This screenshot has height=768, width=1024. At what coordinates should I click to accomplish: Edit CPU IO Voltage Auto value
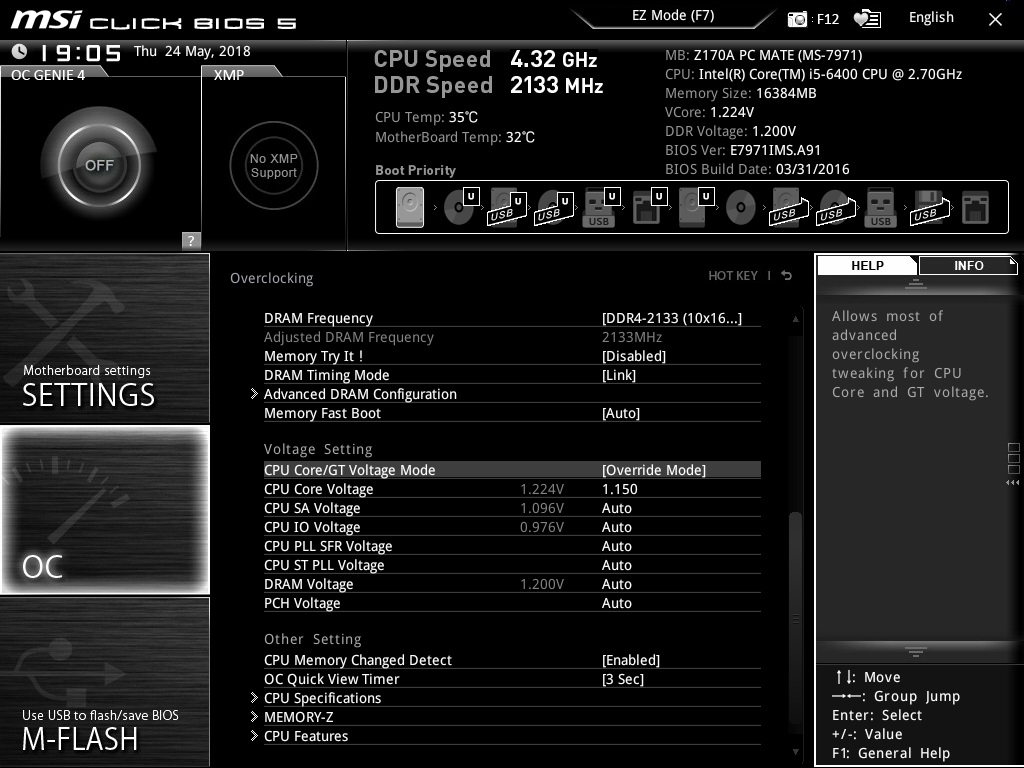click(616, 527)
